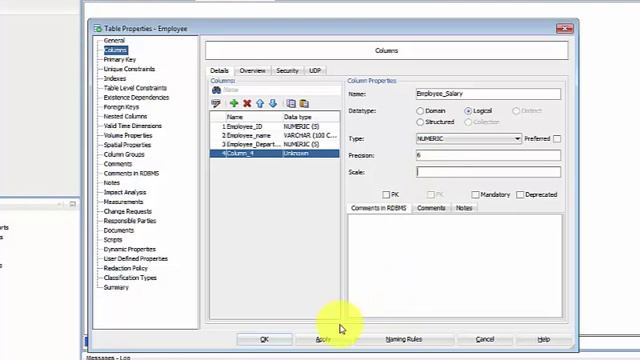Open Existence Dependencies in the tree
The width and height of the screenshot is (640, 360).
(x=136, y=98)
